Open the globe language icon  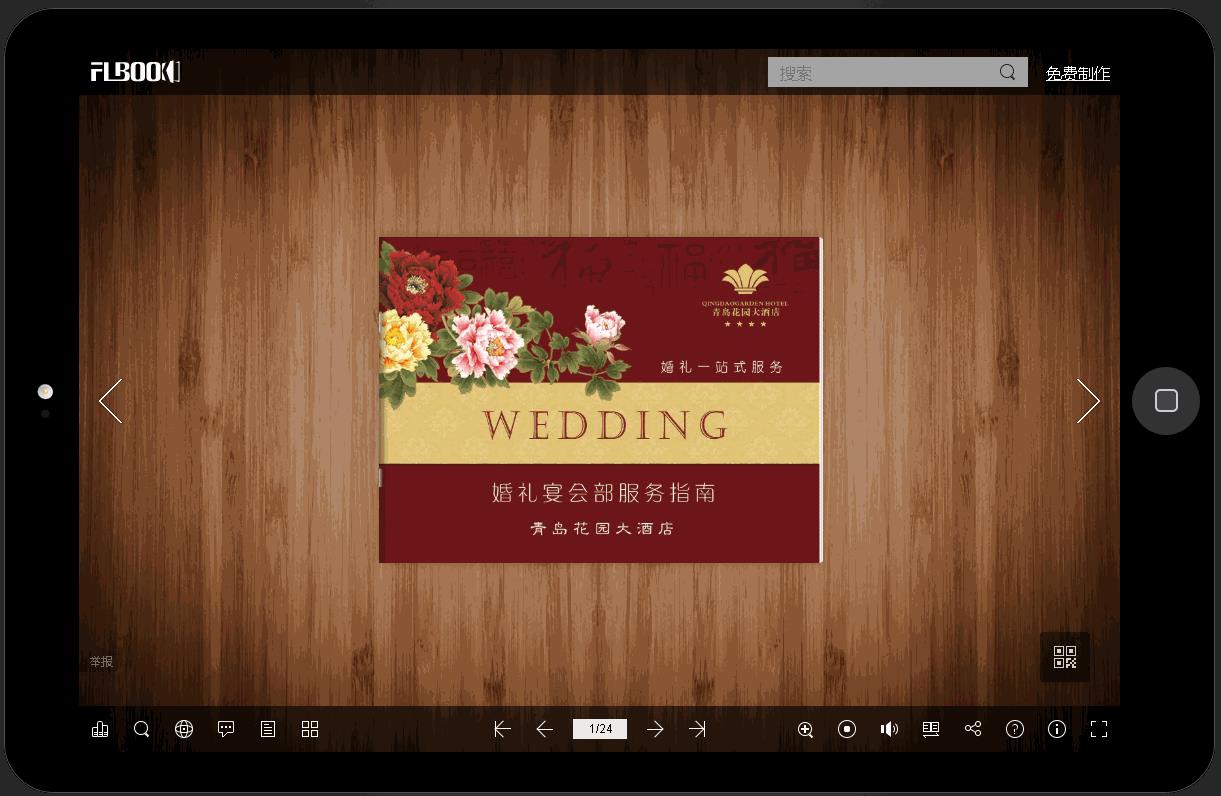[184, 729]
